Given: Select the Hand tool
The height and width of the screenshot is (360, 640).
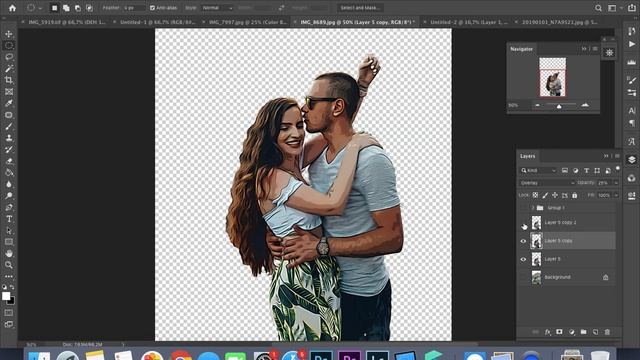Looking at the screenshot, I should click(x=9, y=253).
